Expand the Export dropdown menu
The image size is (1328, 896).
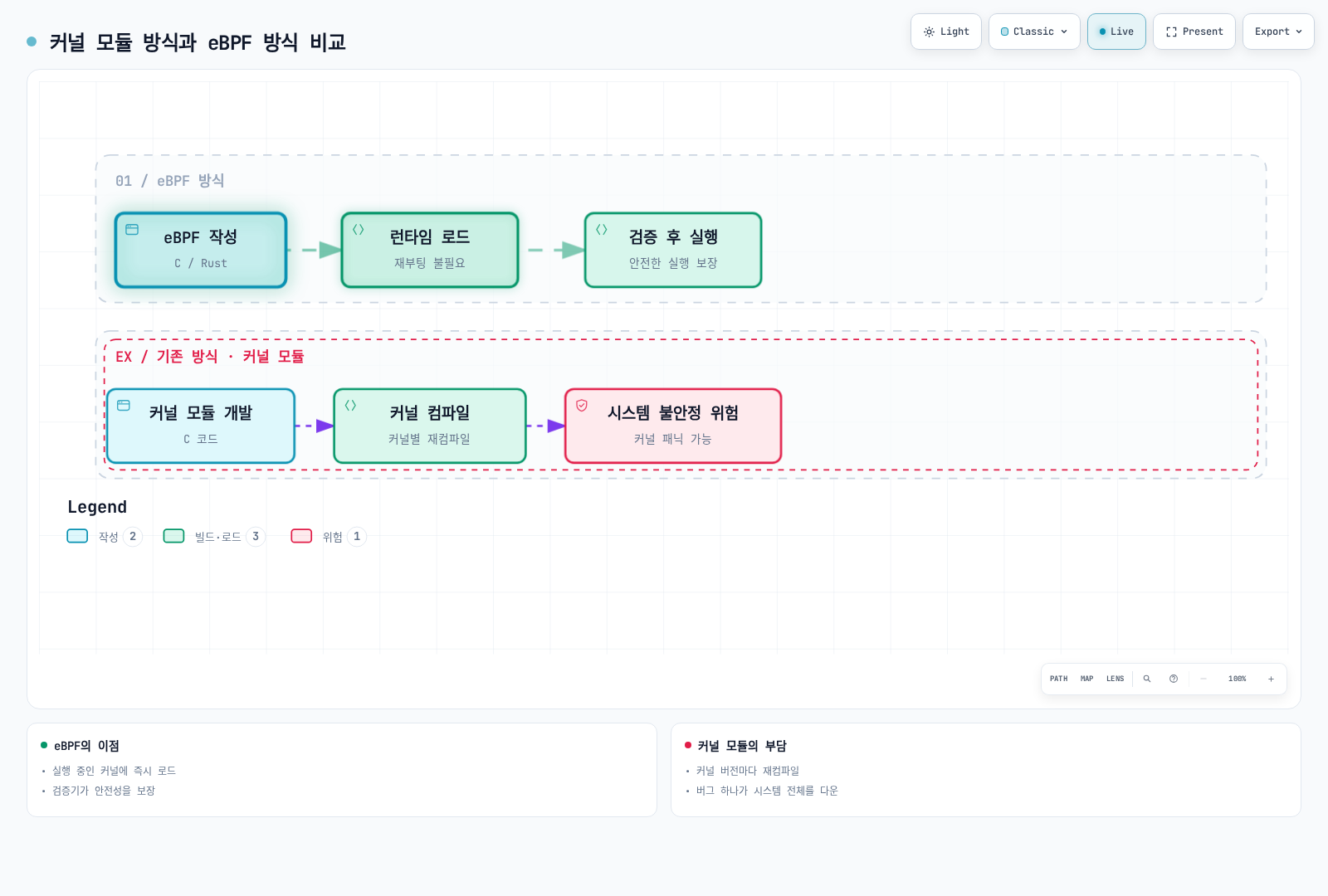click(x=1278, y=32)
